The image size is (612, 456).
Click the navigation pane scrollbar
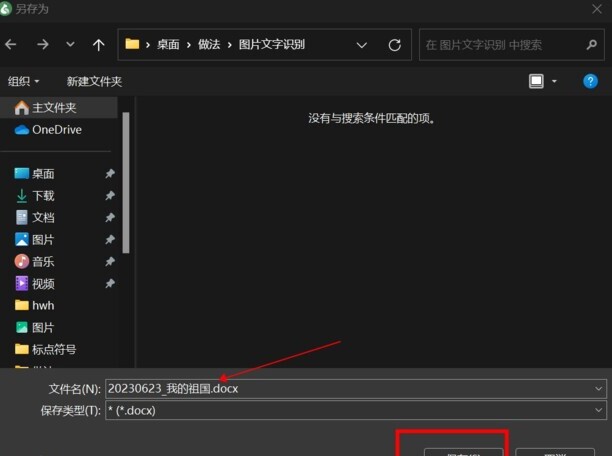click(x=126, y=183)
